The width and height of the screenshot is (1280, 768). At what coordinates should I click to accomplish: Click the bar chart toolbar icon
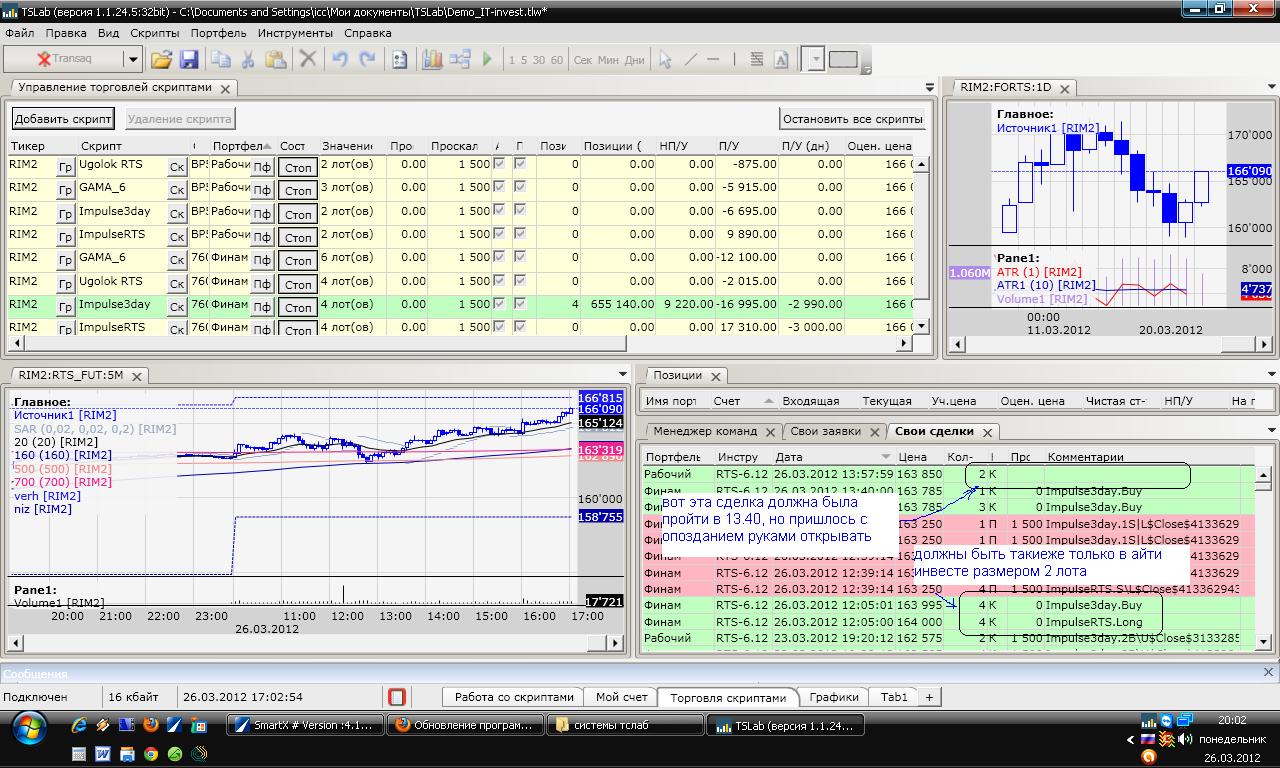(432, 60)
